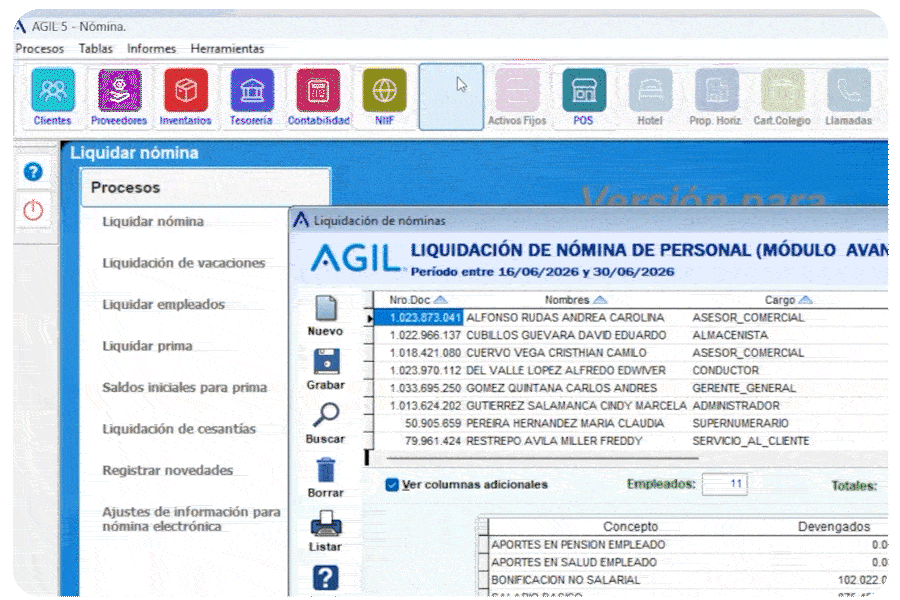
Task: Click APORTES EN PENSION EMPLEADO concept row
Action: click(x=687, y=544)
